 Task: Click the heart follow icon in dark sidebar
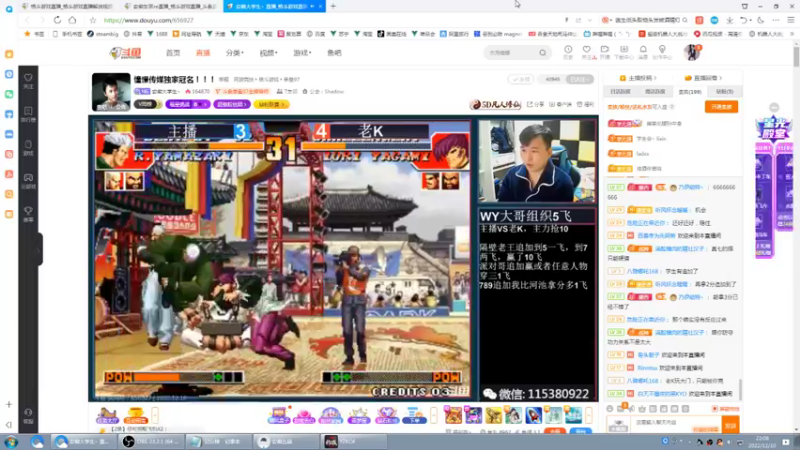[28, 80]
